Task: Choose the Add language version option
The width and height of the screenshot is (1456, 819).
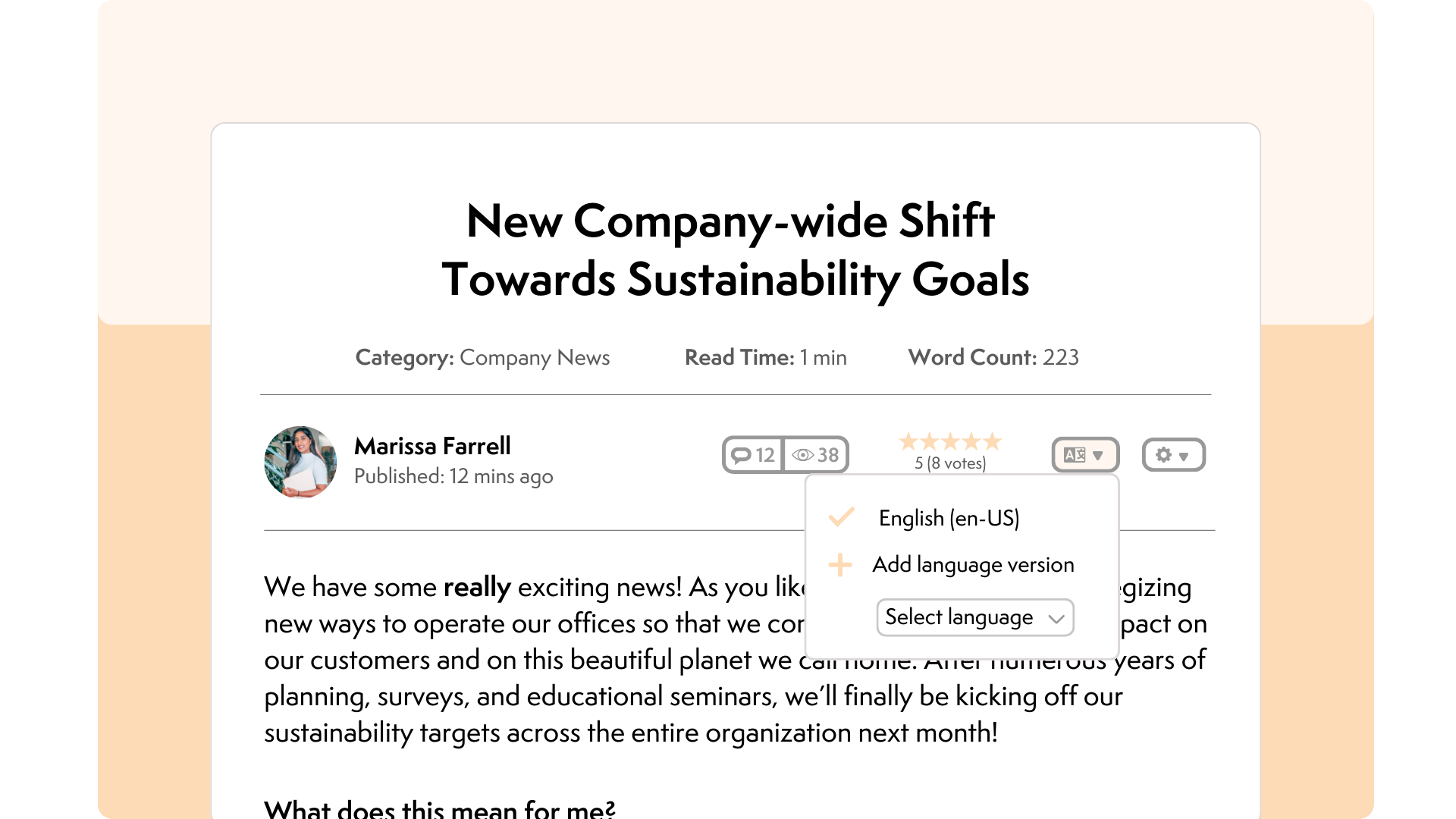Action: coord(974,564)
